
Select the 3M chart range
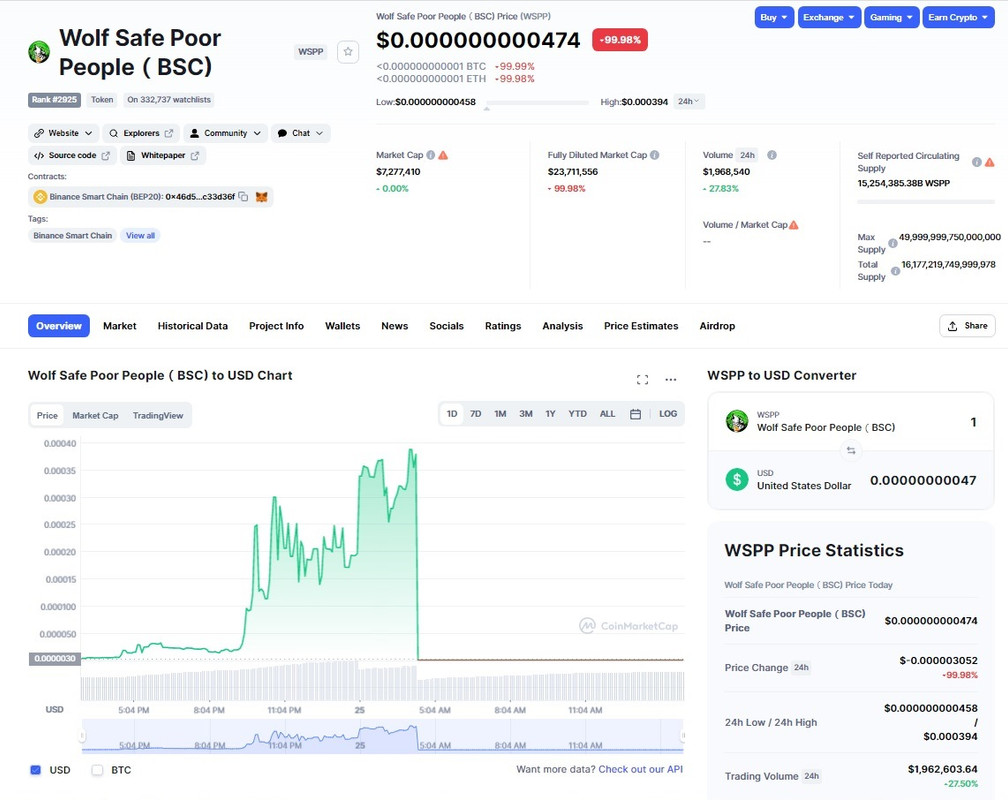click(526, 414)
